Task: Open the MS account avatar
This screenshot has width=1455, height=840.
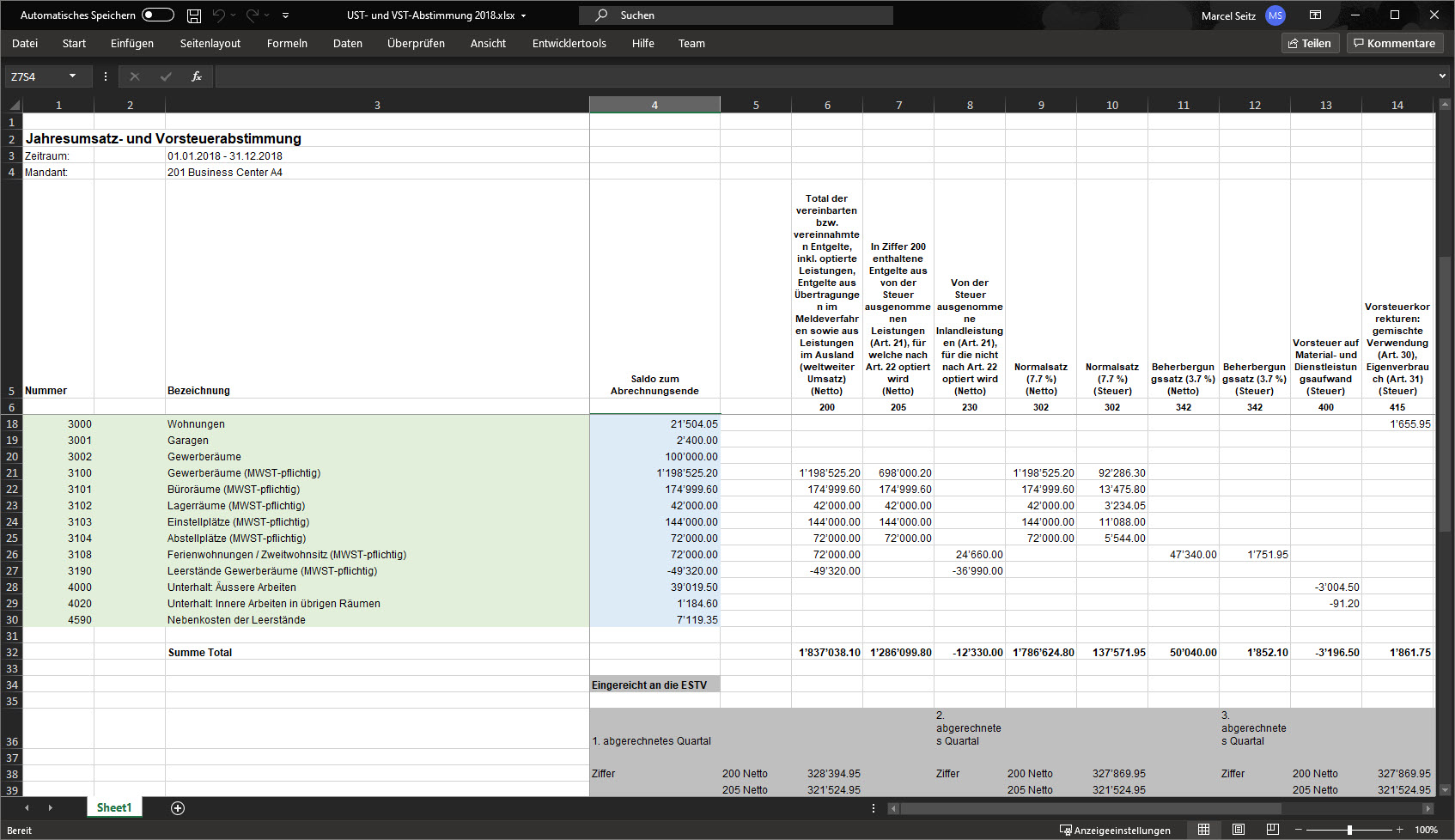Action: (x=1275, y=15)
